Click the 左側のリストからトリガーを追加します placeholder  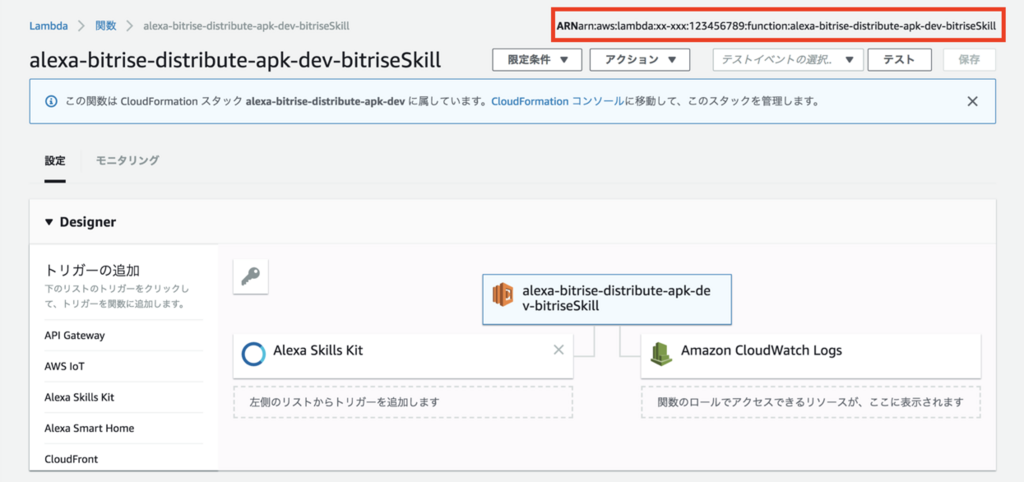403,402
